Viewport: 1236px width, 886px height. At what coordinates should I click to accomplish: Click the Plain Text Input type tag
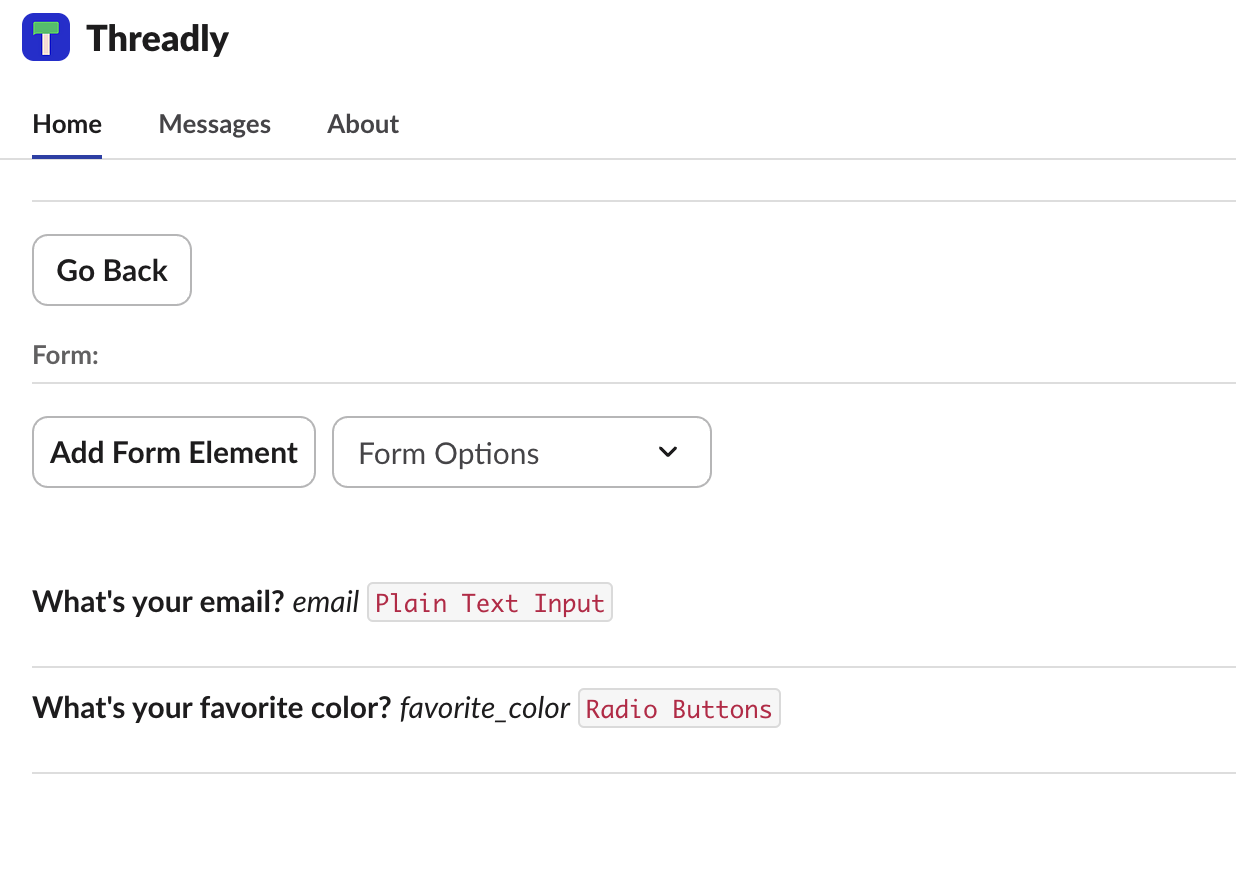[490, 603]
